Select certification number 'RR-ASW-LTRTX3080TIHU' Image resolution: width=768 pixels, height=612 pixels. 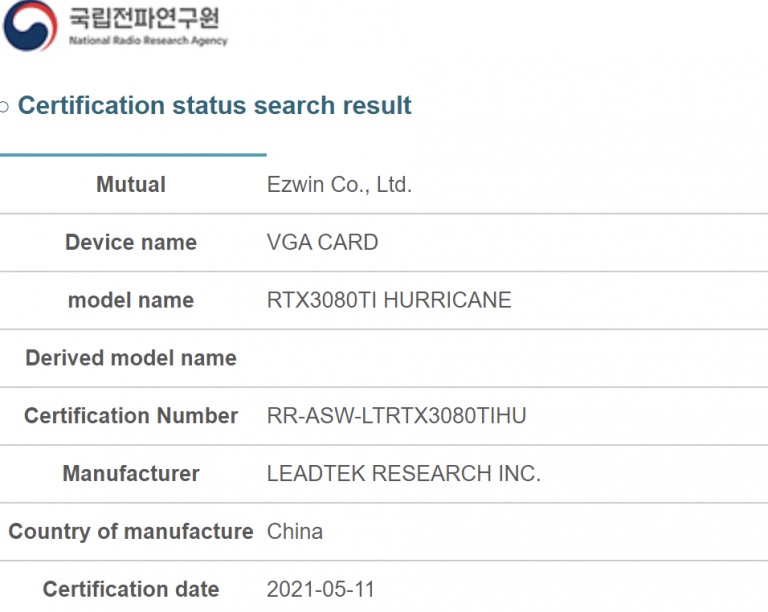396,416
